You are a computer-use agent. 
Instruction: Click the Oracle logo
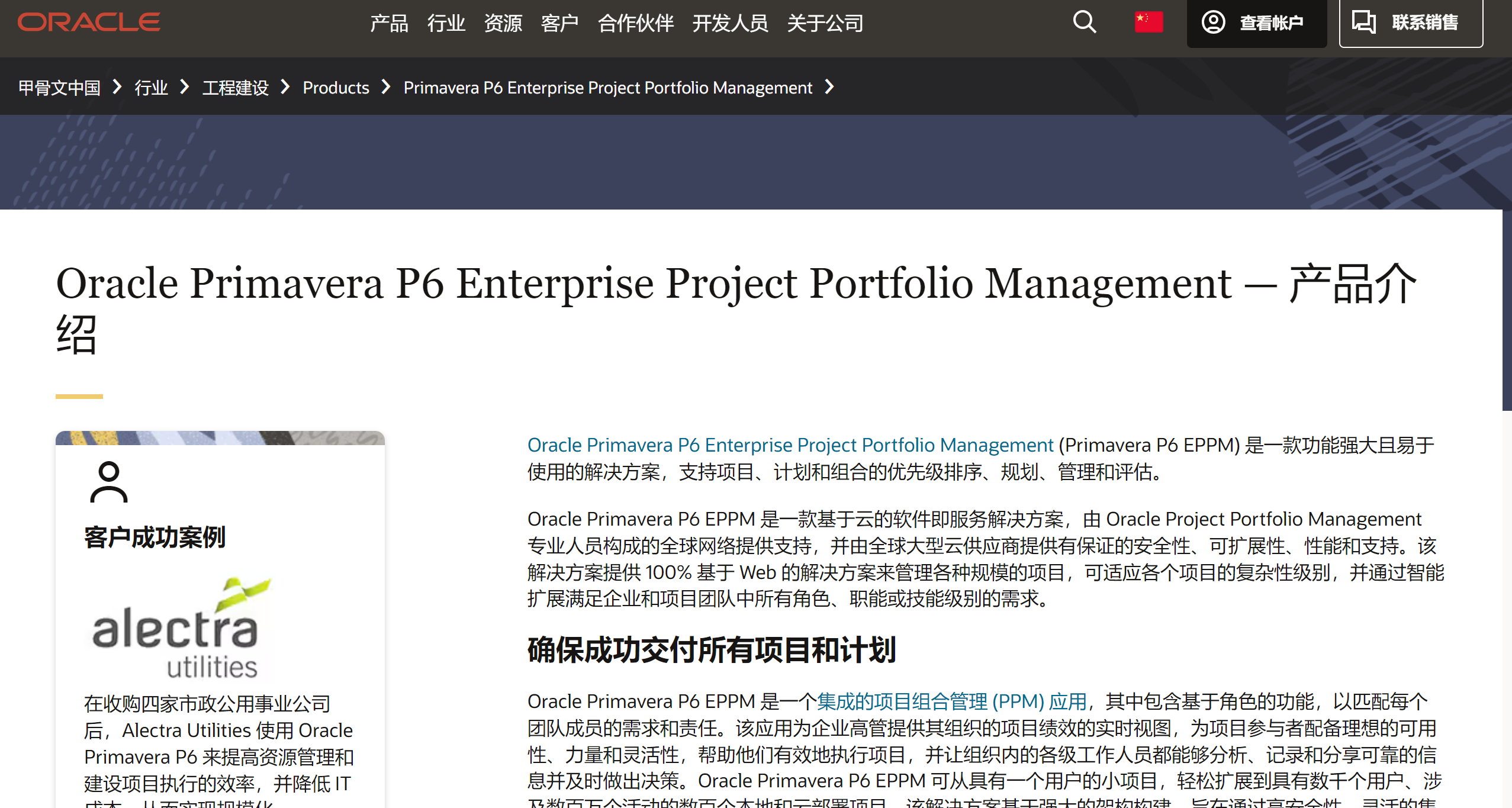pos(89,22)
